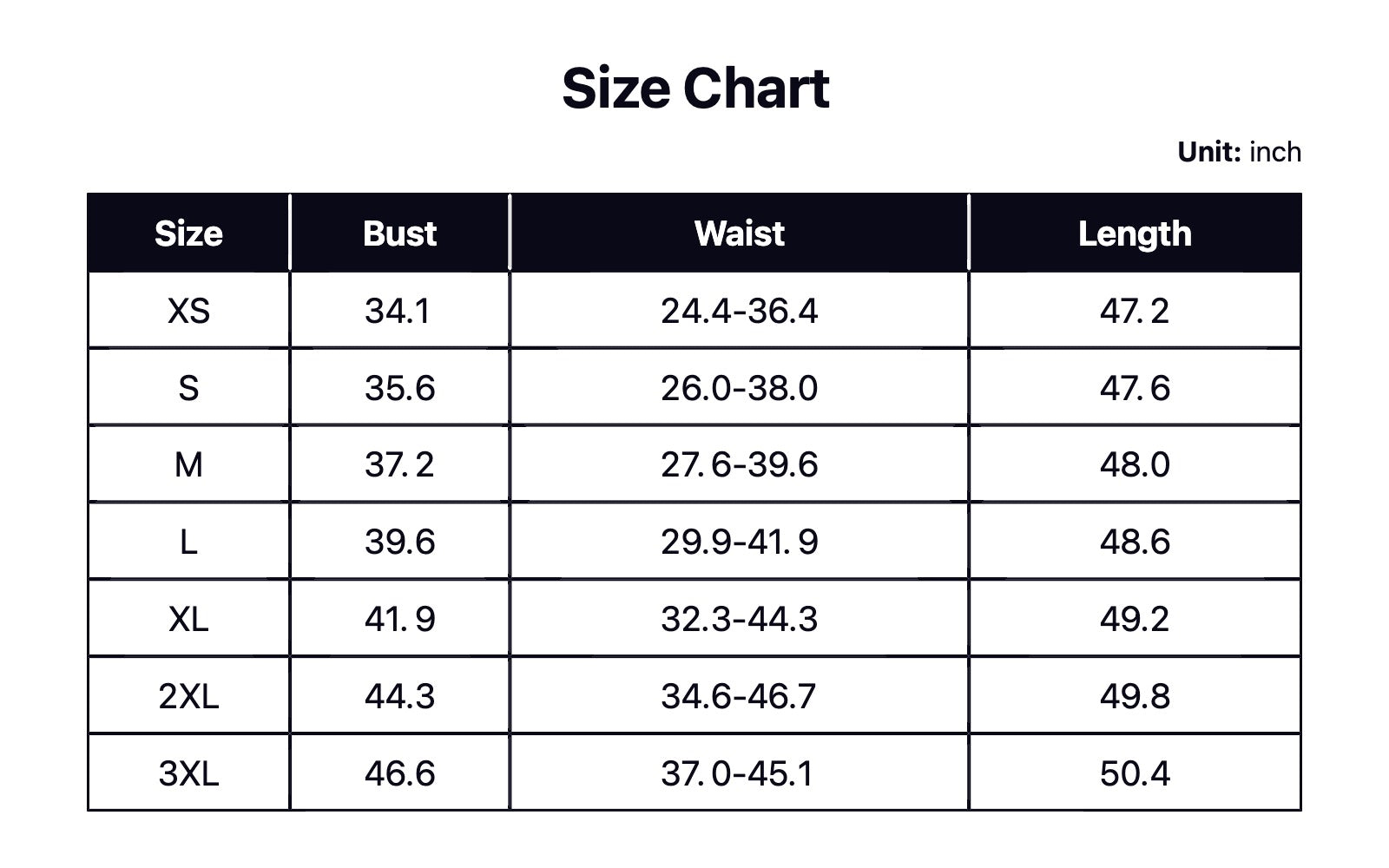Click the 2XL size row label

[188, 697]
